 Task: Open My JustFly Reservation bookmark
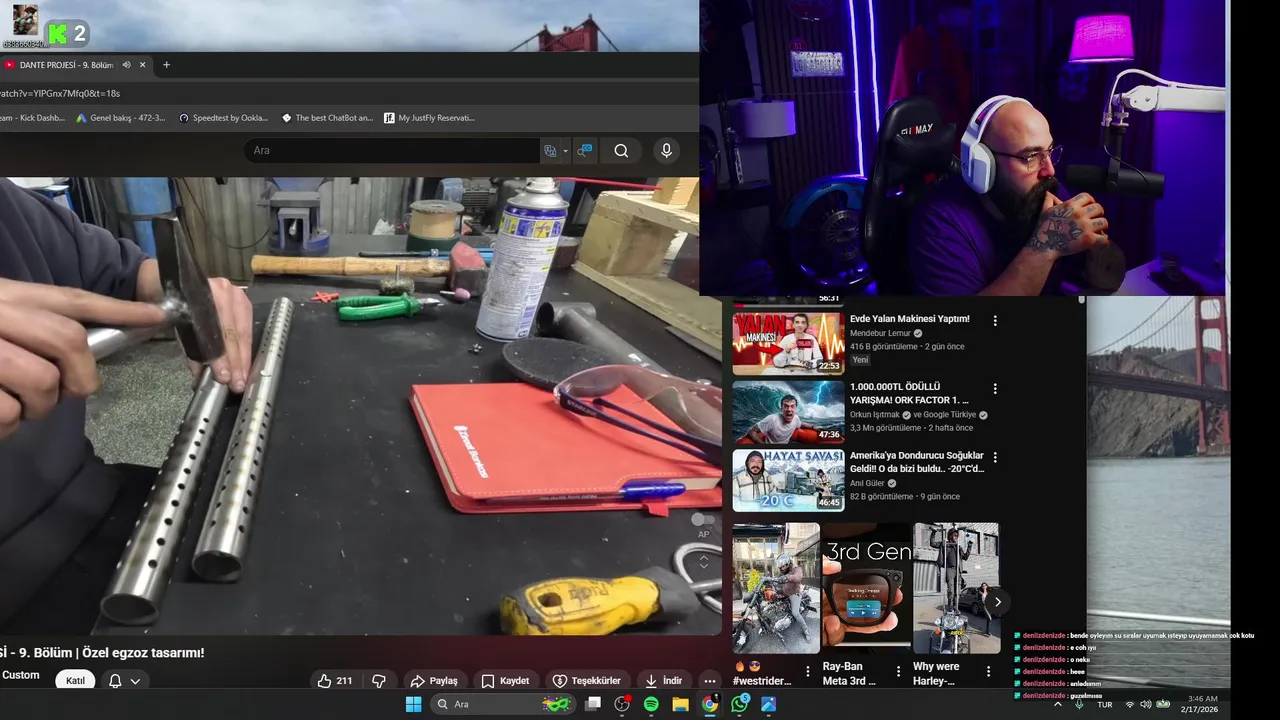(x=430, y=118)
